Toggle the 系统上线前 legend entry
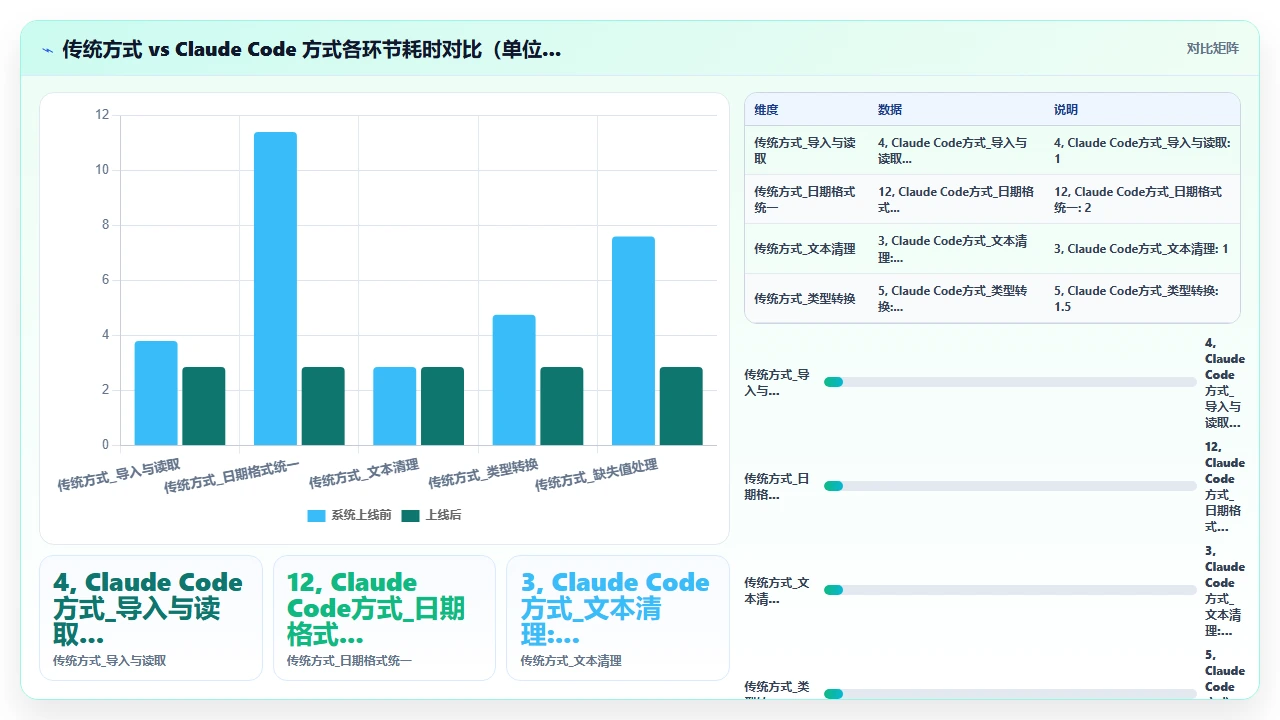 tap(348, 515)
